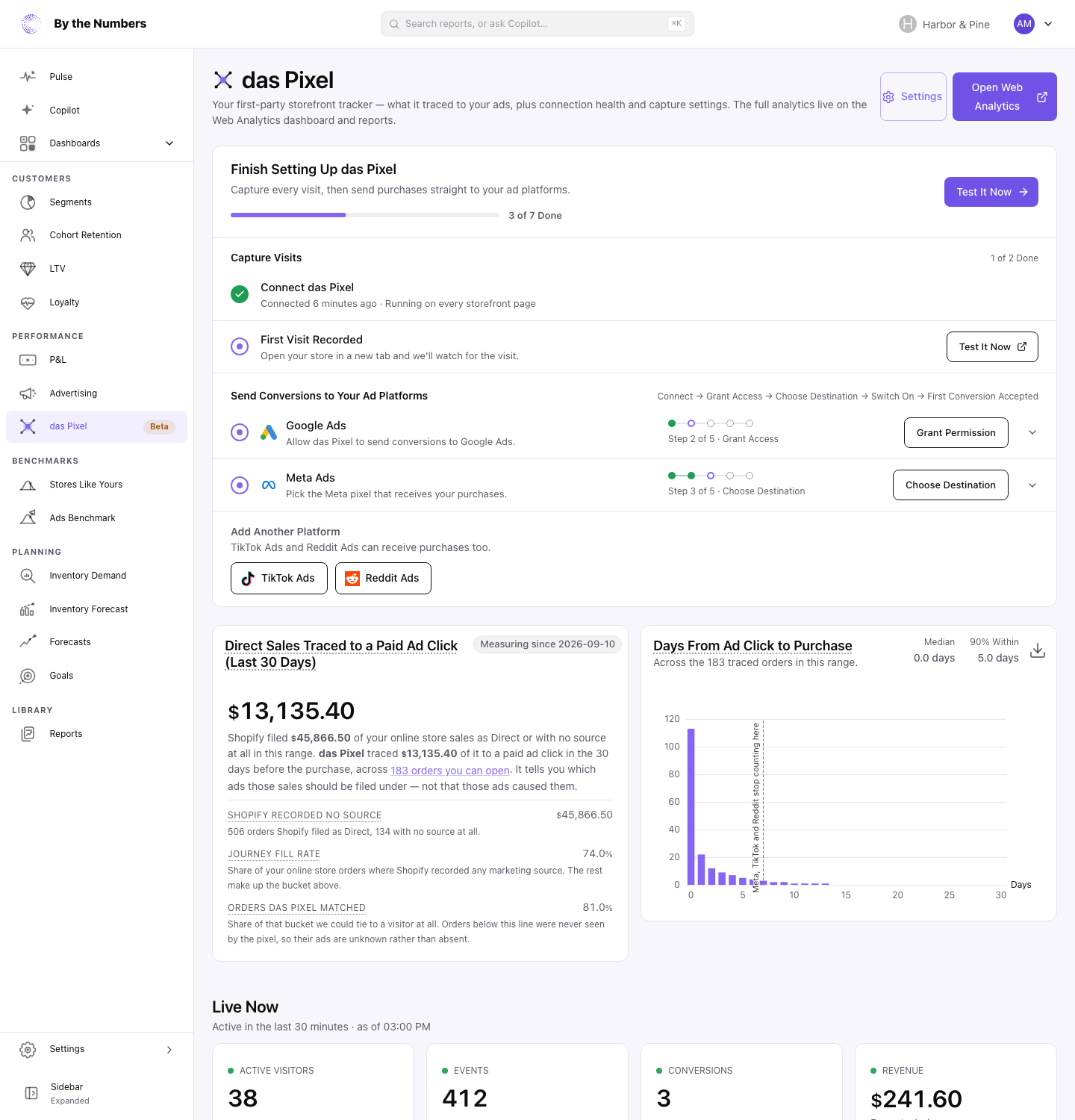Click the Reports library icon

(28, 734)
